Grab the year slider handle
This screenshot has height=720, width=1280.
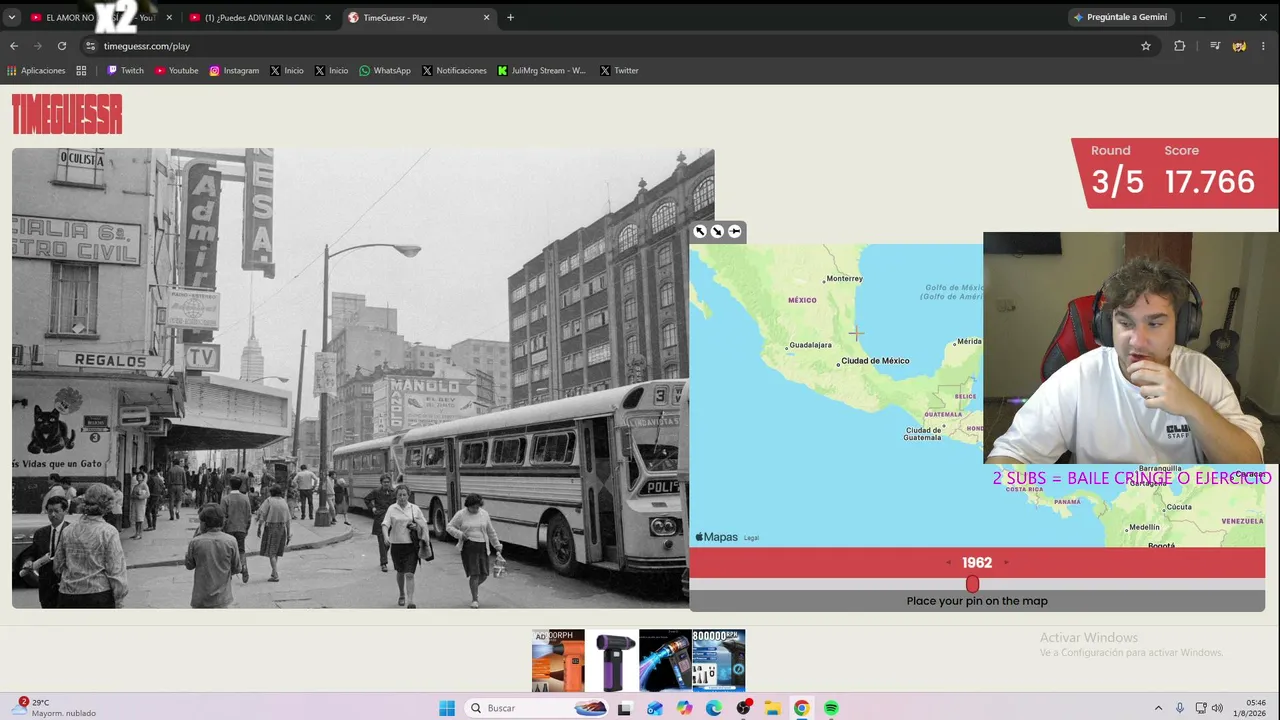(972, 584)
